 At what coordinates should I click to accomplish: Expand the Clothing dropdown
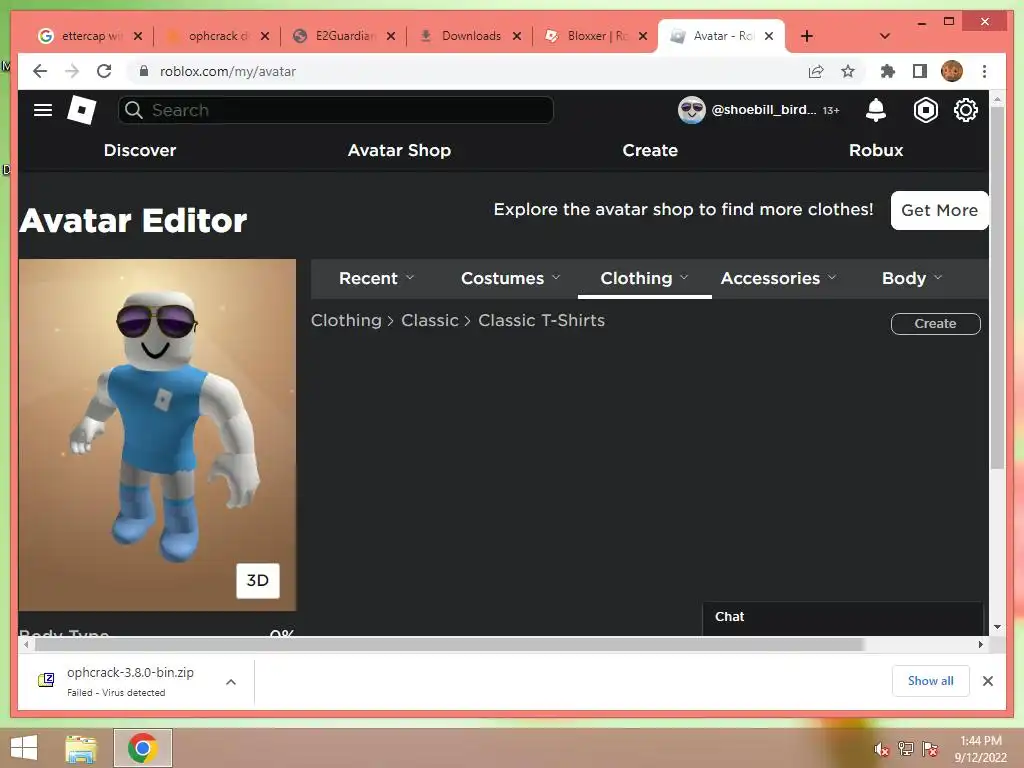[645, 278]
